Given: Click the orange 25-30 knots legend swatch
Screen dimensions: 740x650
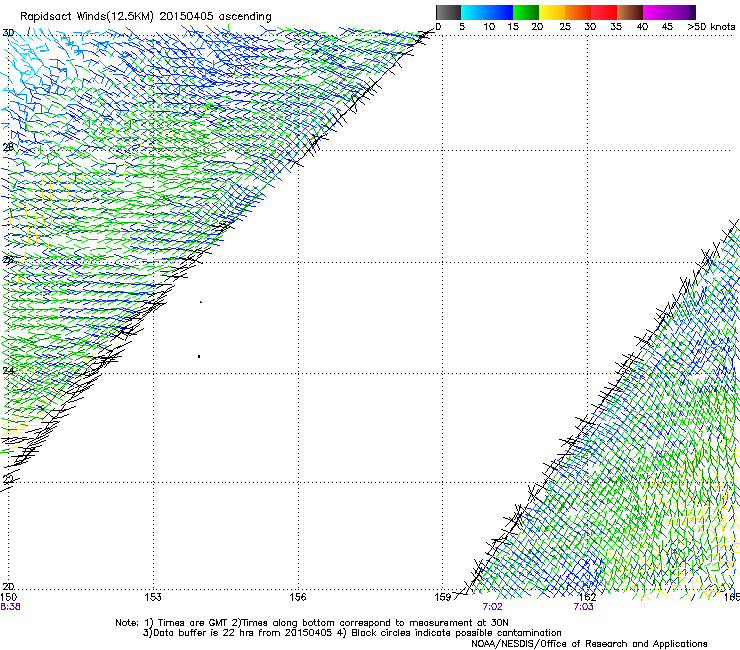Looking at the screenshot, I should click(578, 12).
